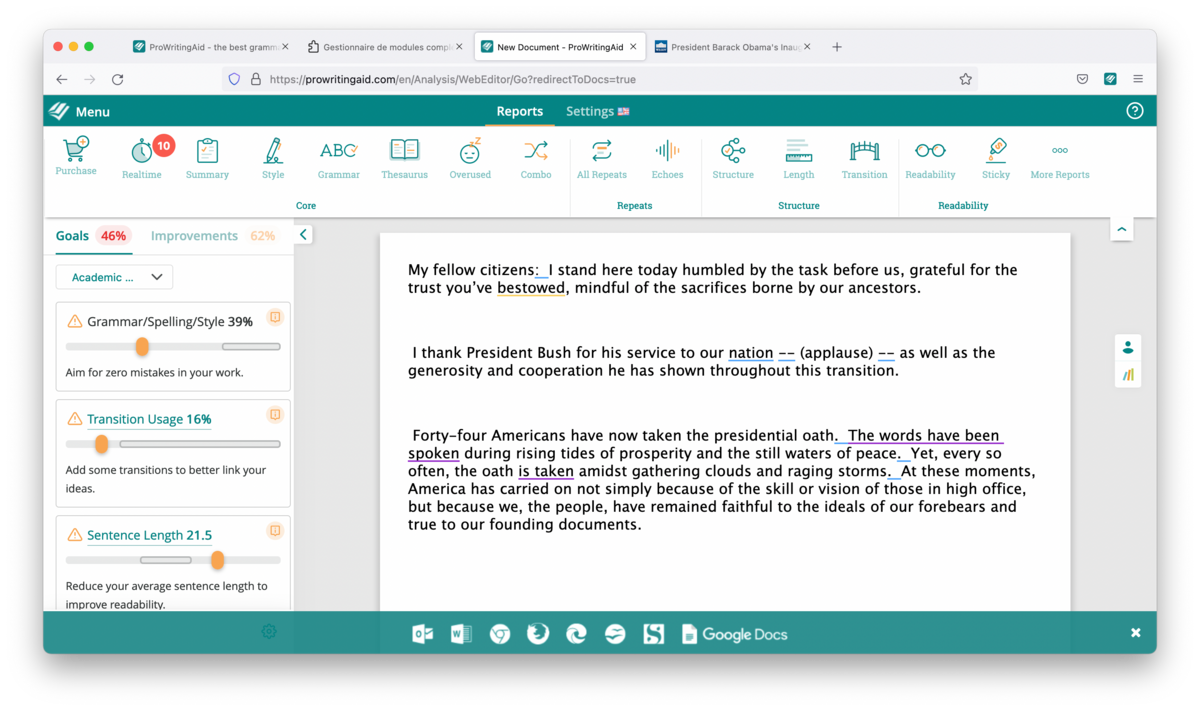Collapse the goals side panel
1200x711 pixels.
303,234
